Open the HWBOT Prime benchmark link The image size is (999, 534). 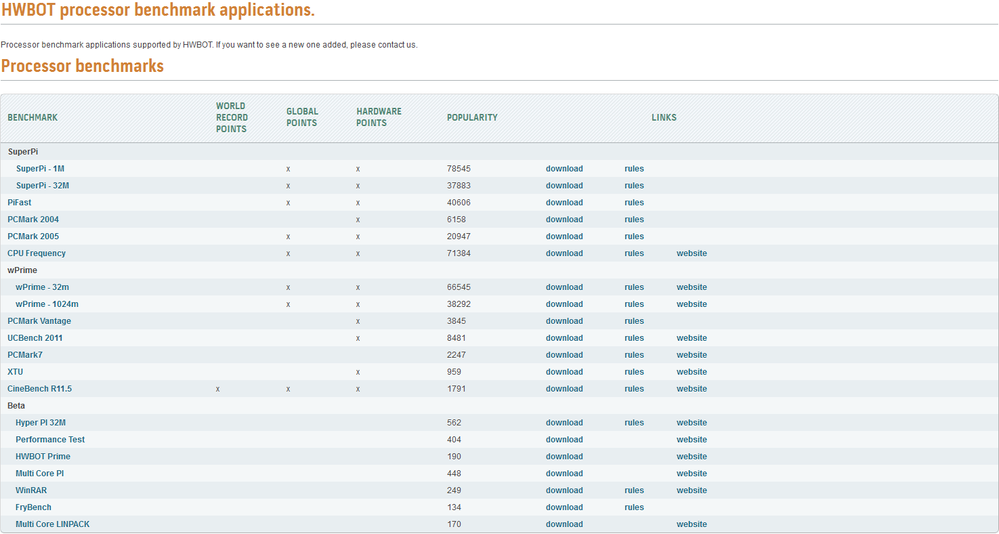[x=43, y=456]
